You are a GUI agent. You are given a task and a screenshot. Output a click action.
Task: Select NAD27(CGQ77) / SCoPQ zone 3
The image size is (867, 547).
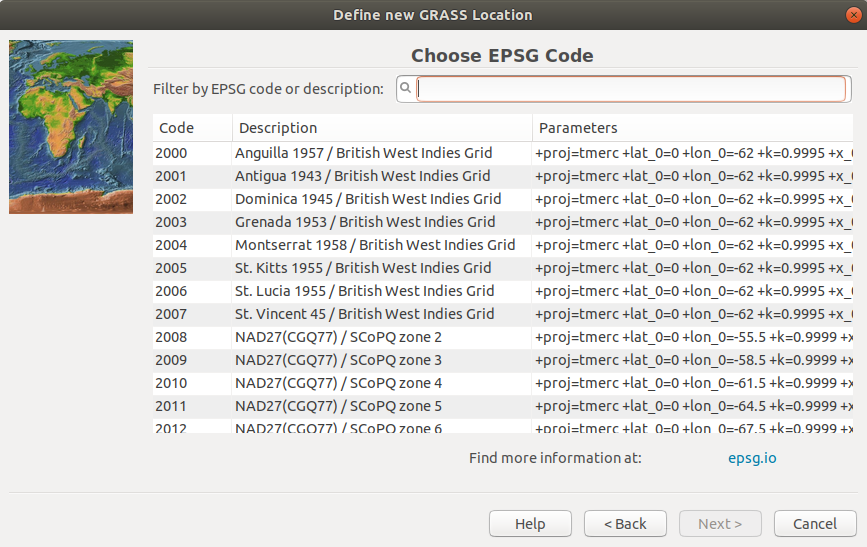(382, 360)
